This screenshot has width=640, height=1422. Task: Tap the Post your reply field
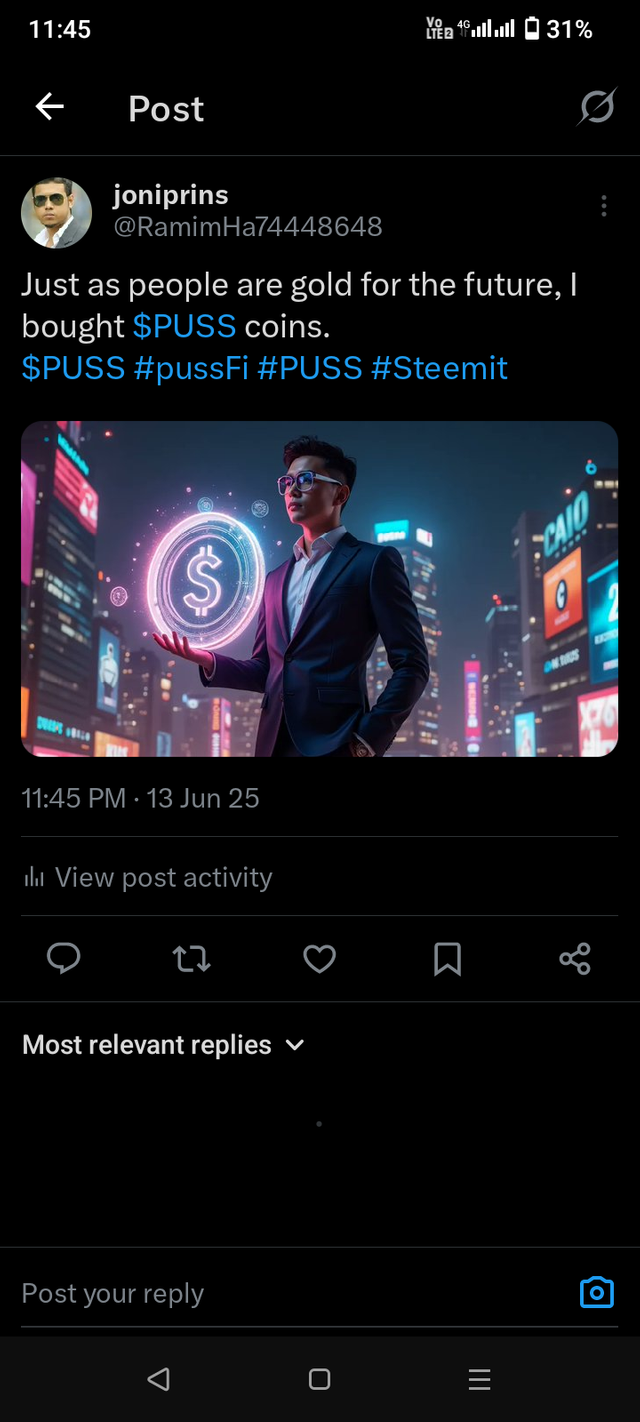280,1293
